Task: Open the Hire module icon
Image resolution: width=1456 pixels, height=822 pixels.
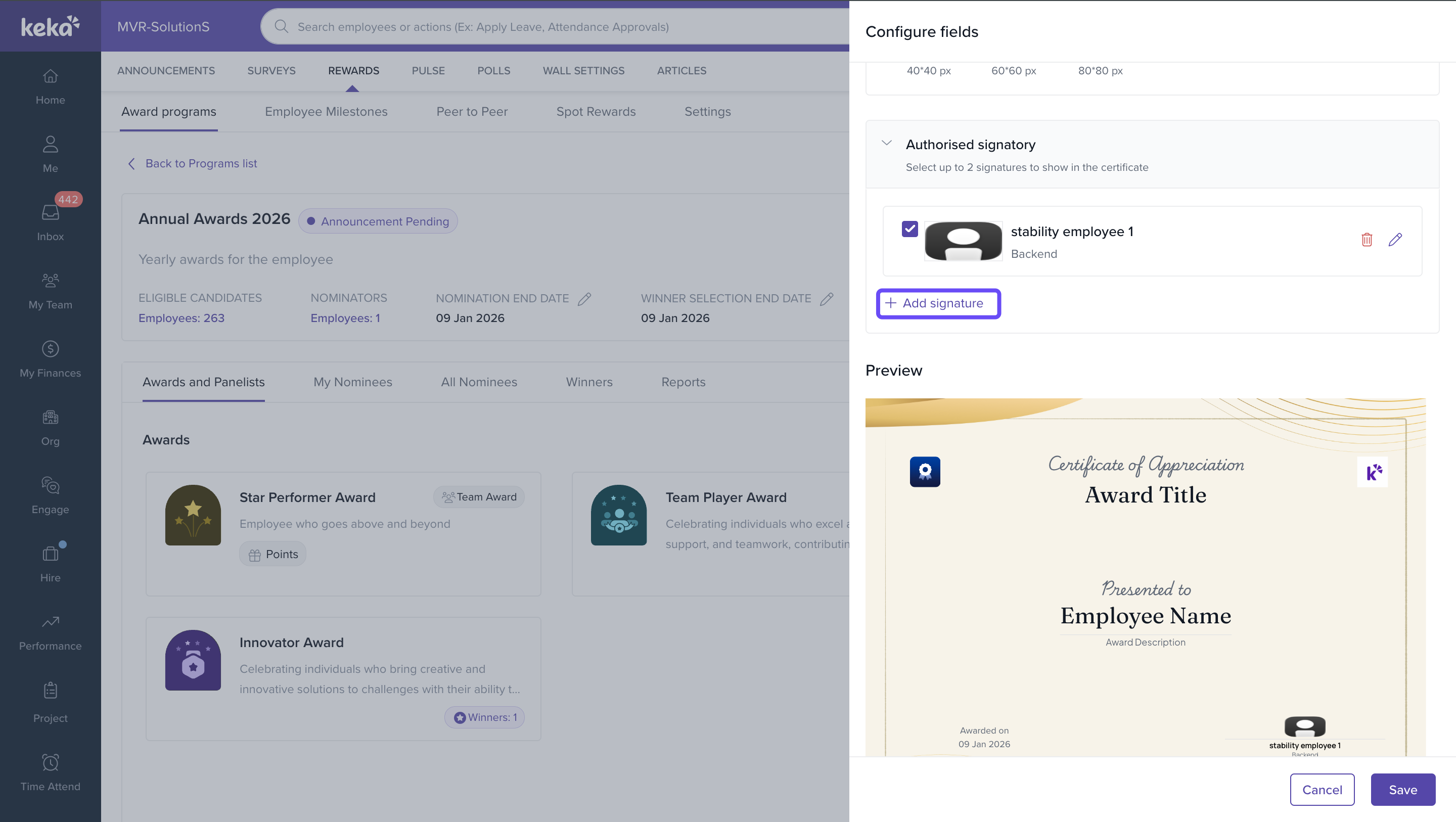Action: coord(51,554)
